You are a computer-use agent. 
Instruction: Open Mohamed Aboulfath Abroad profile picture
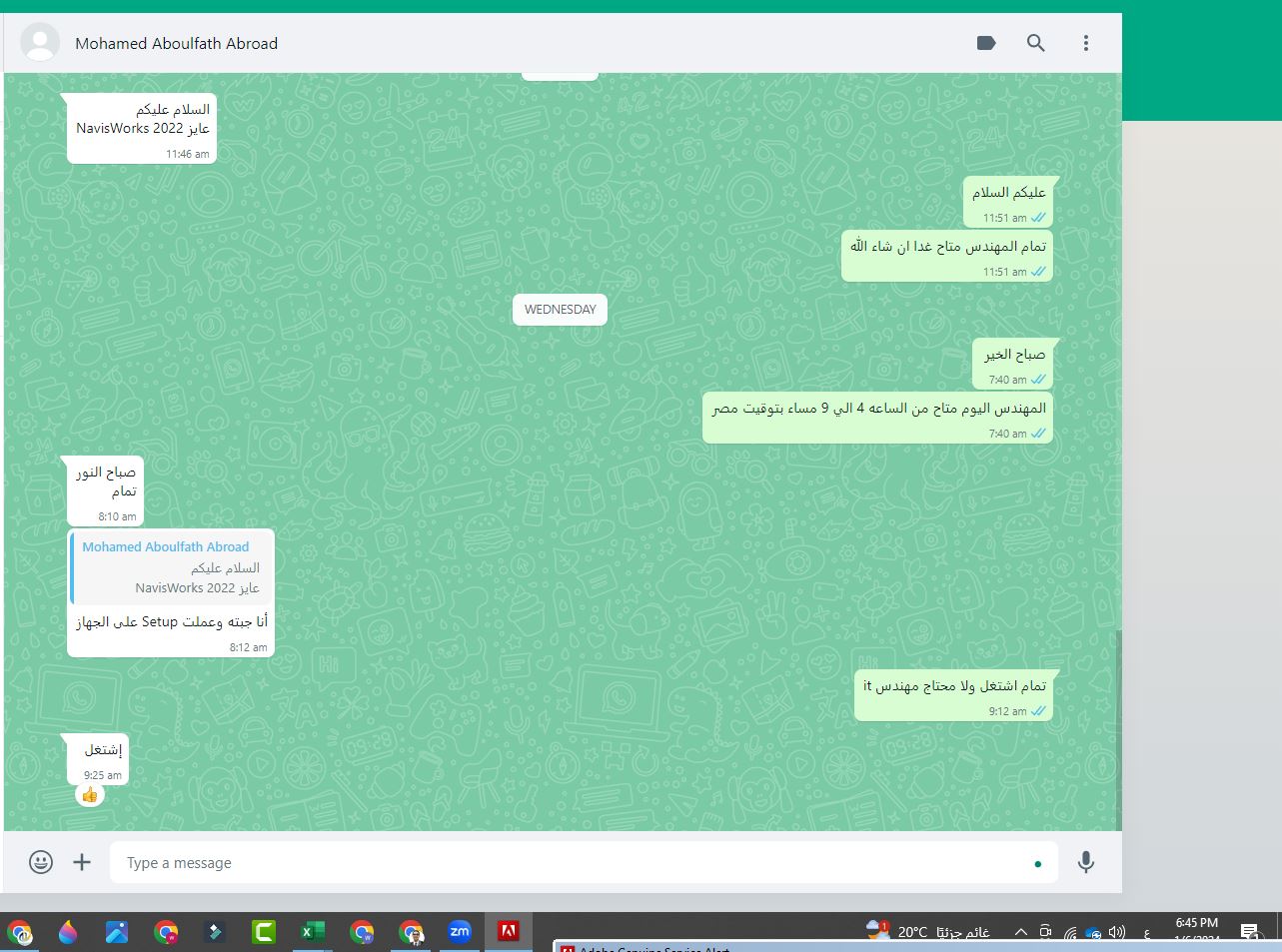[x=40, y=43]
